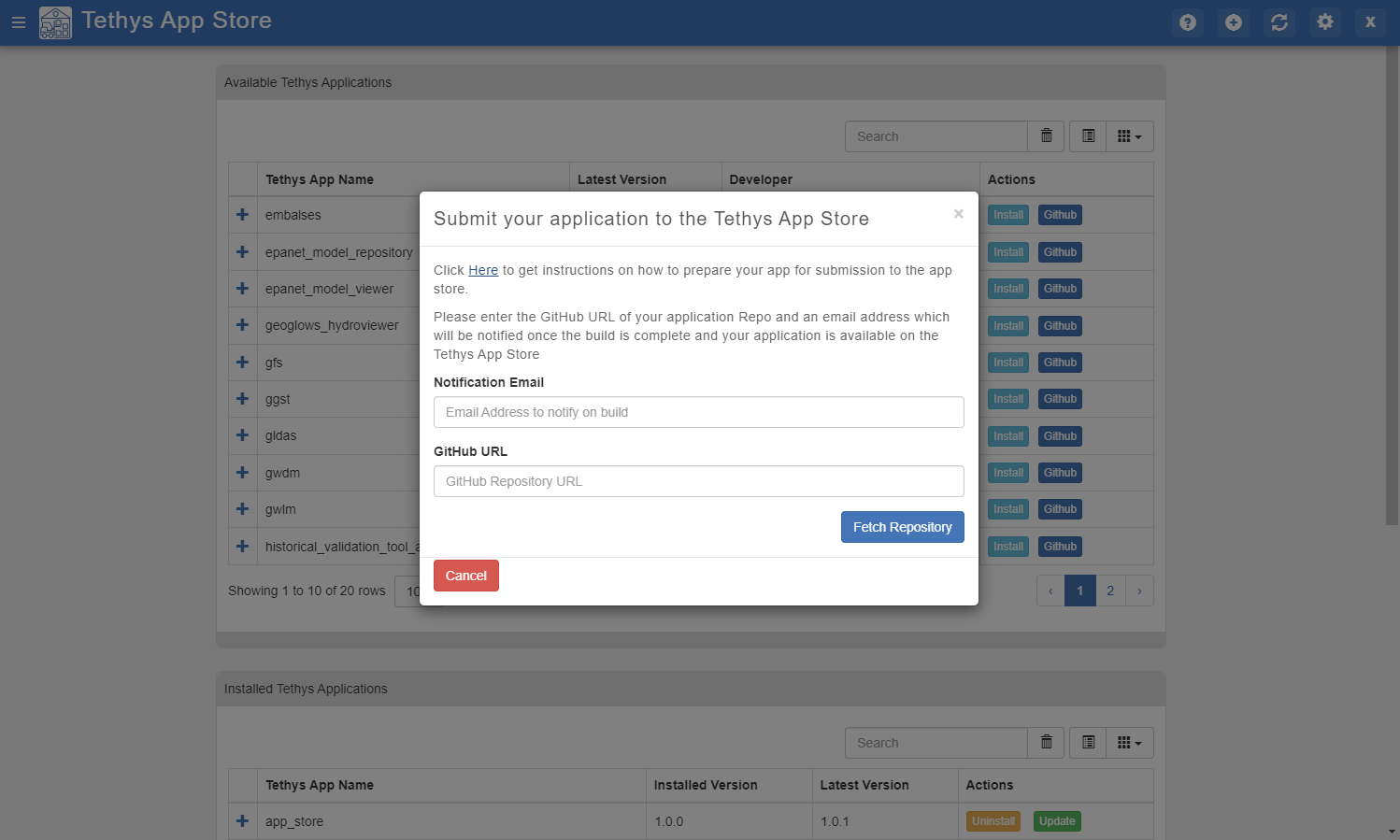This screenshot has width=1400, height=840.
Task: Go to pagination page 2
Action: 1110,591
